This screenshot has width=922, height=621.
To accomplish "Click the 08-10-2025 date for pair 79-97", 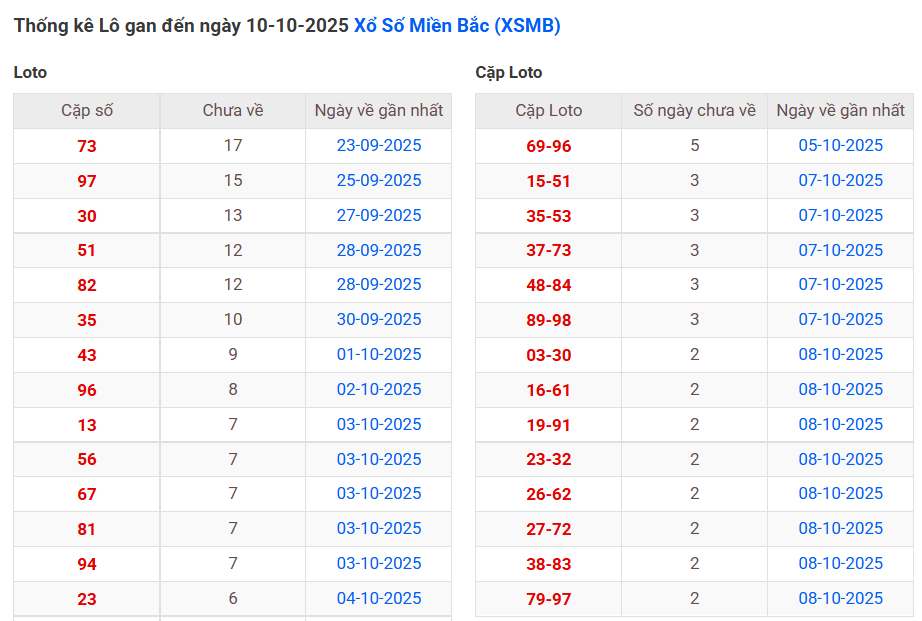I will click(x=840, y=599).
